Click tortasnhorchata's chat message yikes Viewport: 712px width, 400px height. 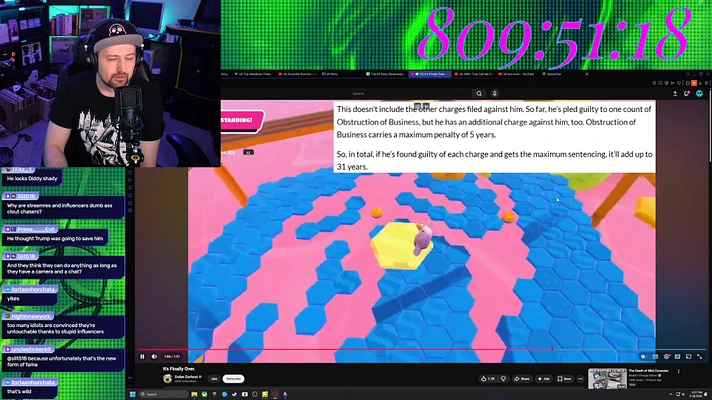point(13,298)
